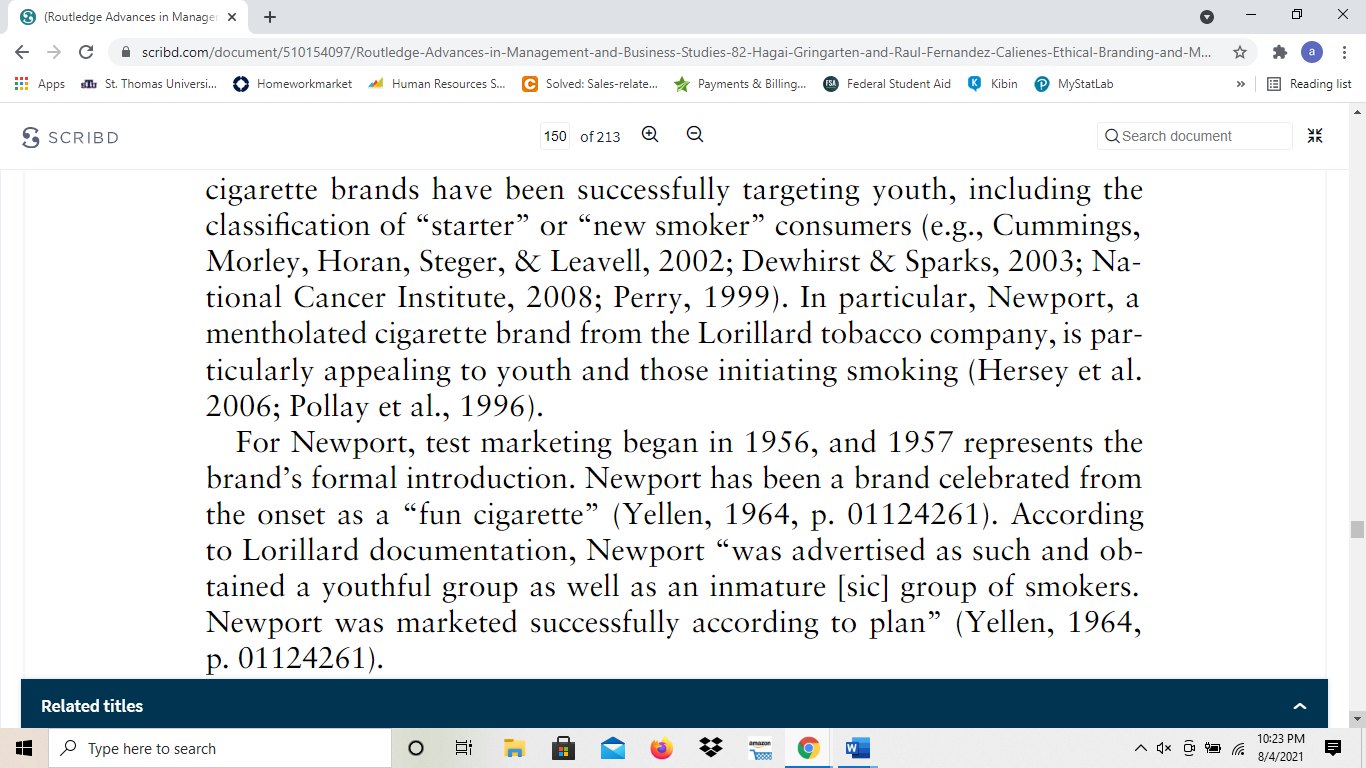
Task: Open the Chrome extensions menu
Action: coord(1280,52)
